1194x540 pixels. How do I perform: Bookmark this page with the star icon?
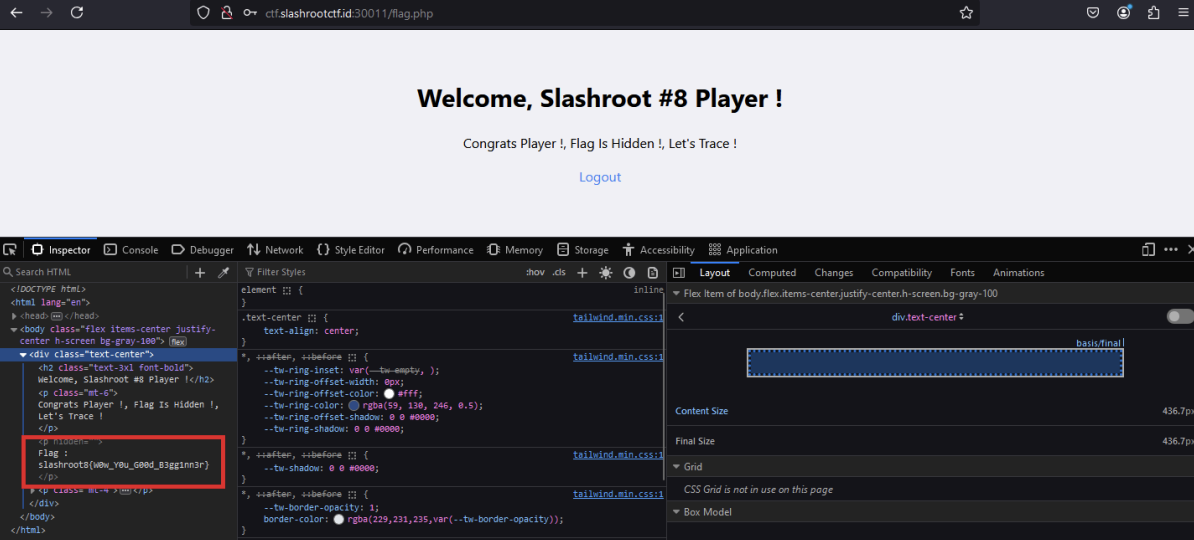tap(966, 13)
